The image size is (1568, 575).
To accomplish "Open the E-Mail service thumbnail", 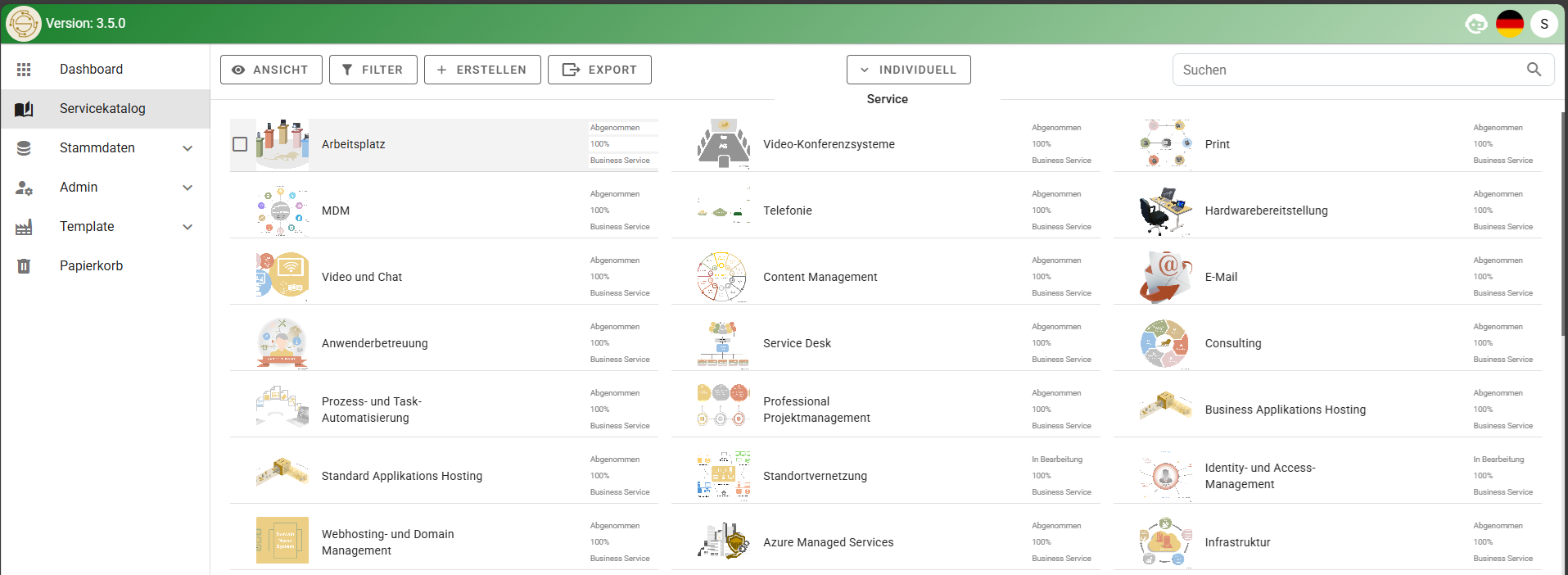I will tap(1165, 277).
